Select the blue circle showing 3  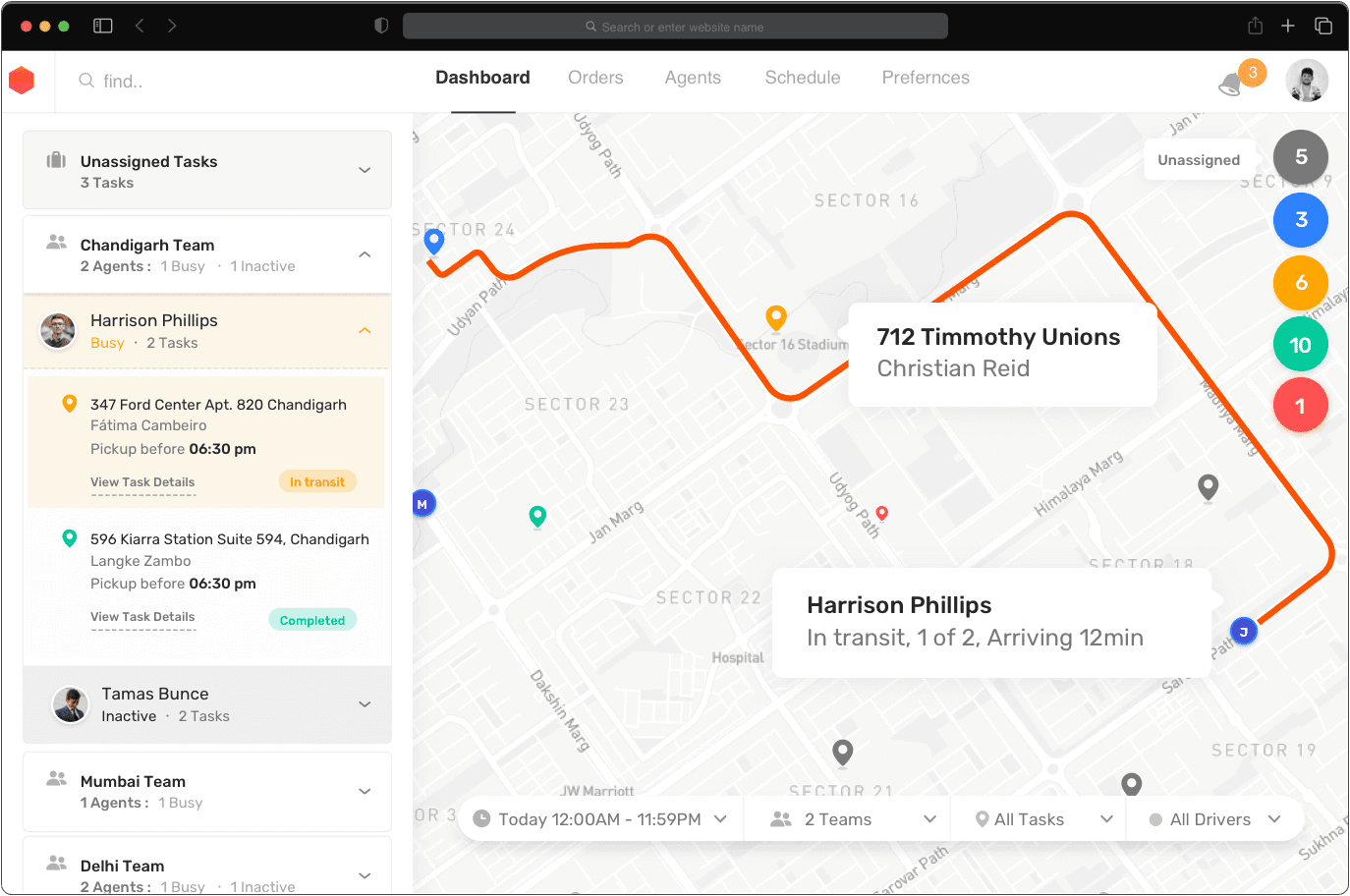1300,220
